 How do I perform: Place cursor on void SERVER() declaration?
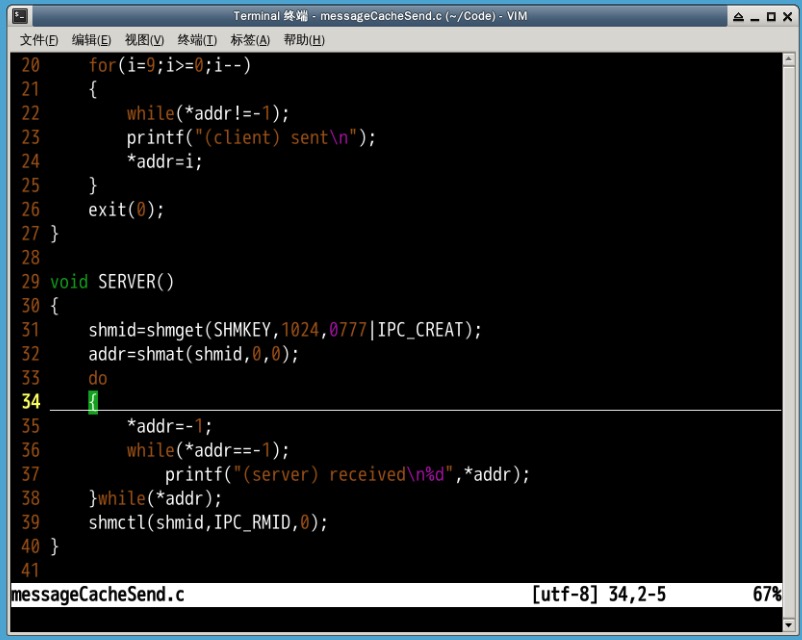coord(112,282)
